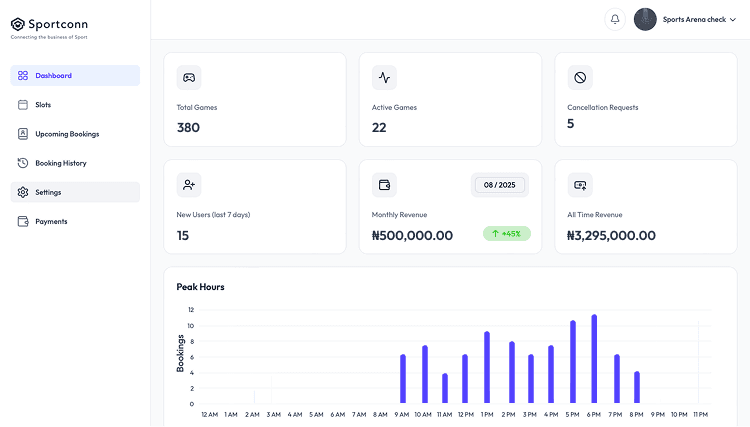Click the 1 PM bar in chart

(487, 367)
